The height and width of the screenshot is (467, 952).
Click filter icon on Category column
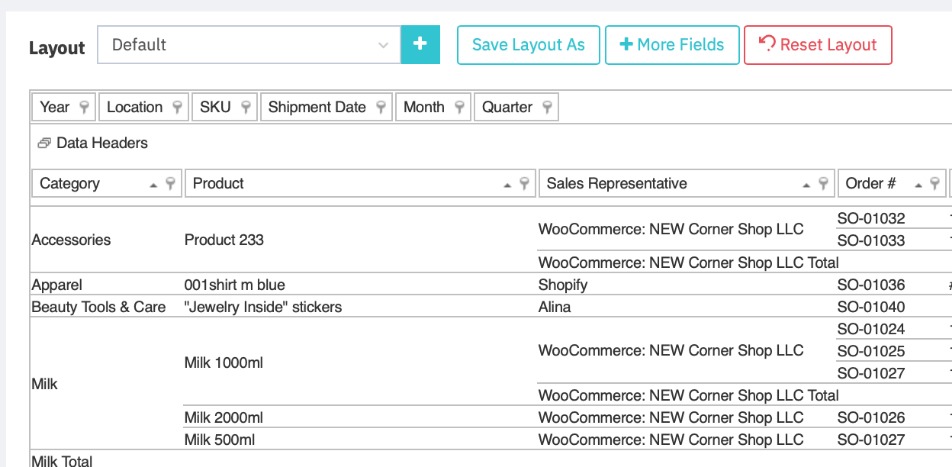click(171, 184)
